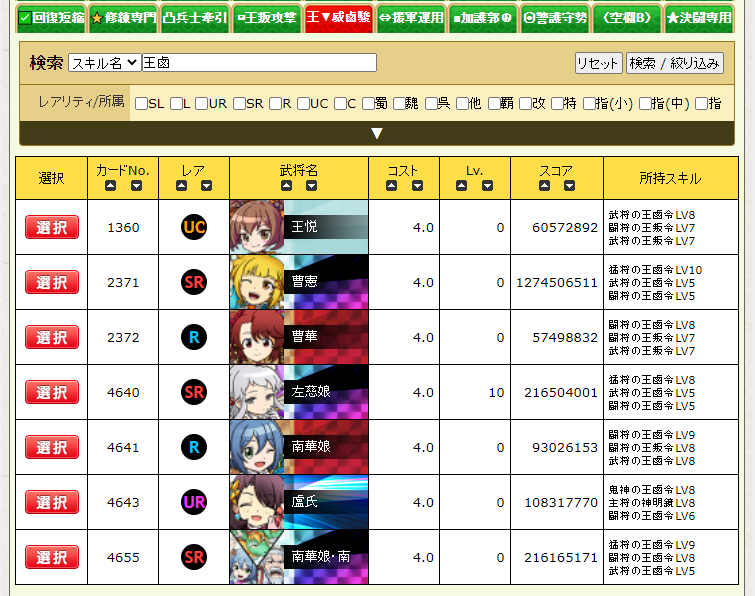Tick the 他 faction checkbox
Image resolution: width=755 pixels, height=596 pixels.
[x=462, y=104]
